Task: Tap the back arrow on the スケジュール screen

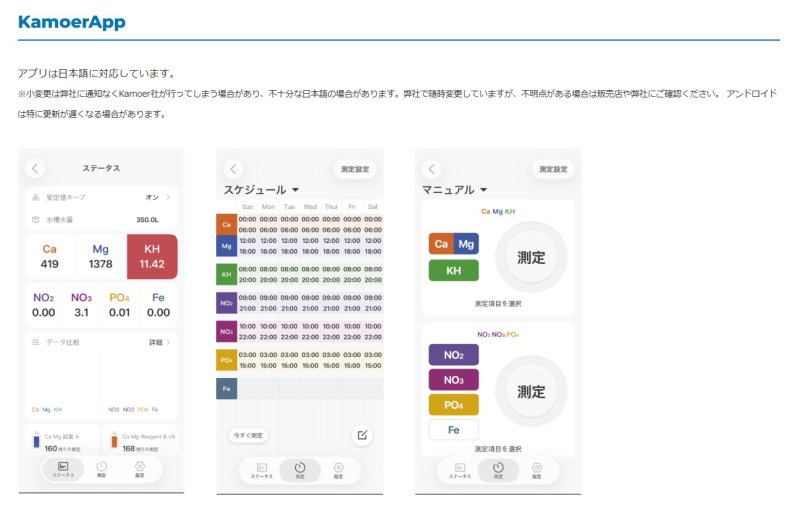Action: pyautogui.click(x=233, y=169)
